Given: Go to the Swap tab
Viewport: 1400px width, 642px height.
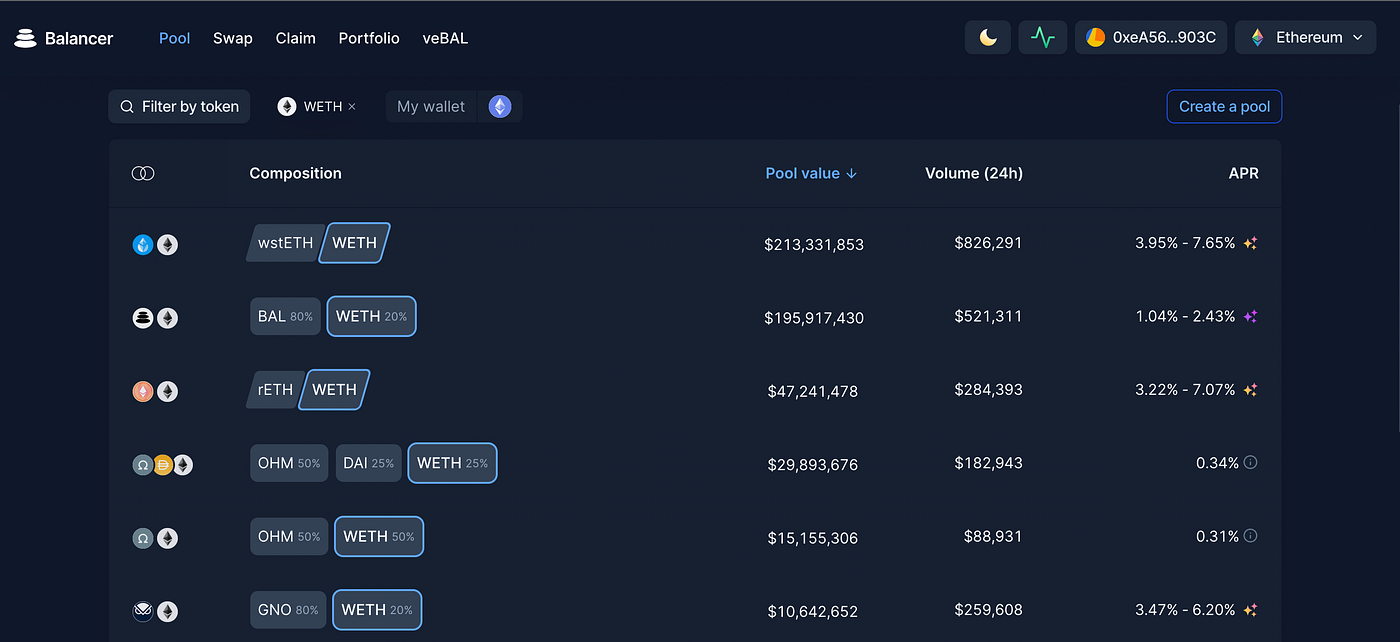Looking at the screenshot, I should pos(233,38).
